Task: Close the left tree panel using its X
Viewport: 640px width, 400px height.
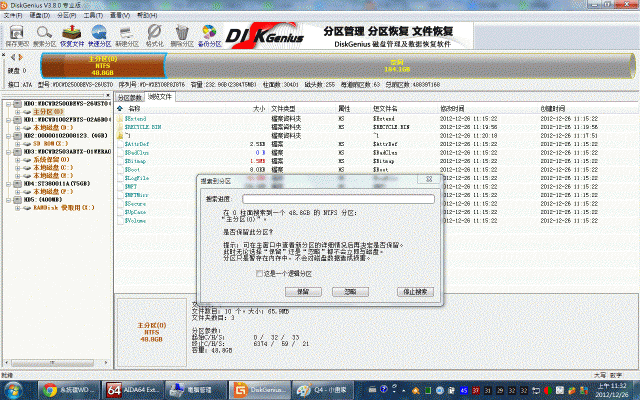Action: coord(108,95)
